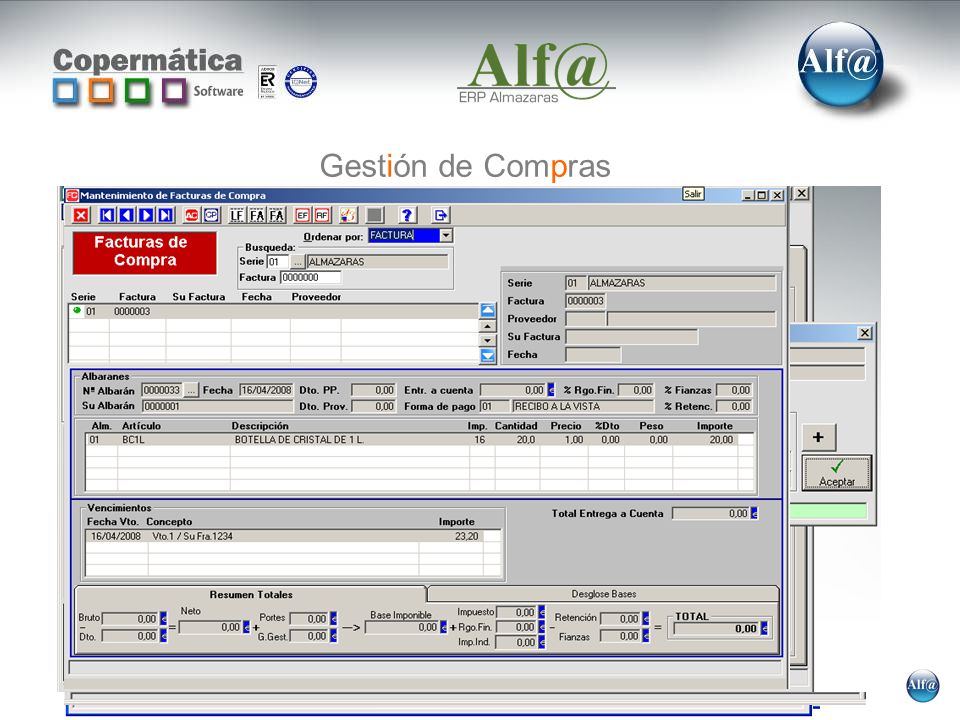Click currency icon beside Entr. a cuenta
Viewport: 960px width, 720px height.
pyautogui.click(x=551, y=390)
